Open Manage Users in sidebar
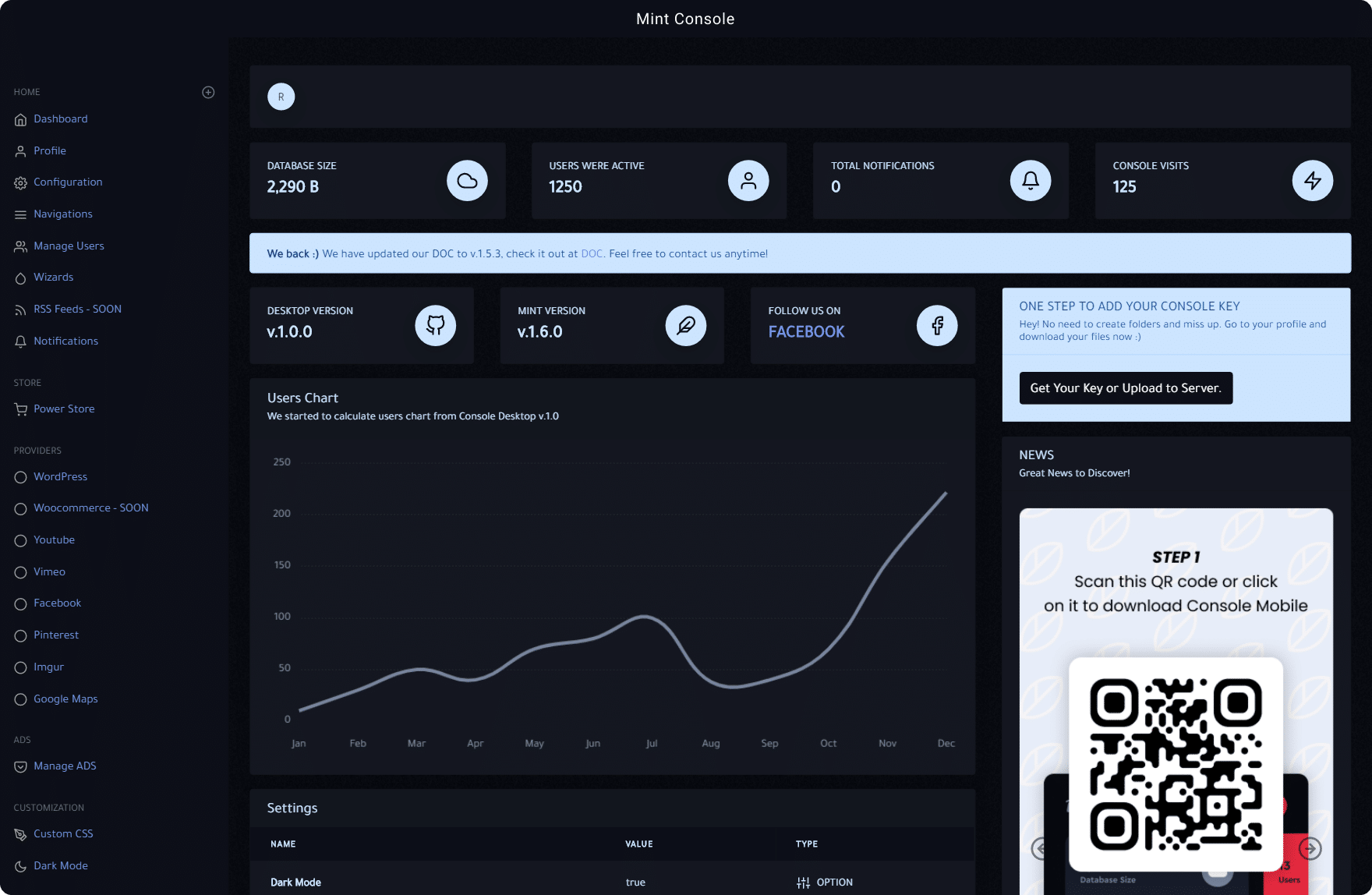1372x895 pixels. click(59, 246)
